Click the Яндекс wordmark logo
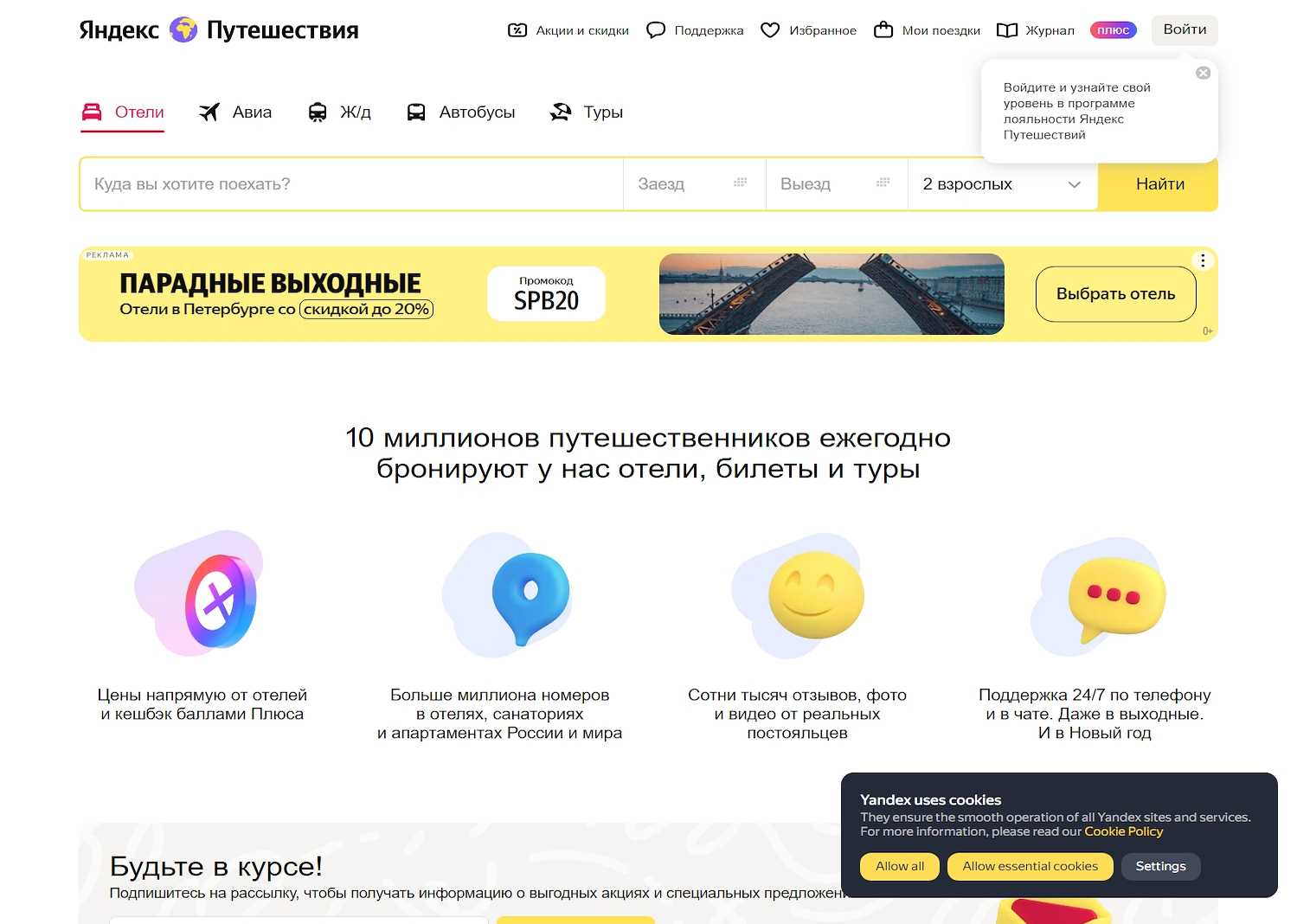Viewport: 1297px width, 924px height. (119, 30)
